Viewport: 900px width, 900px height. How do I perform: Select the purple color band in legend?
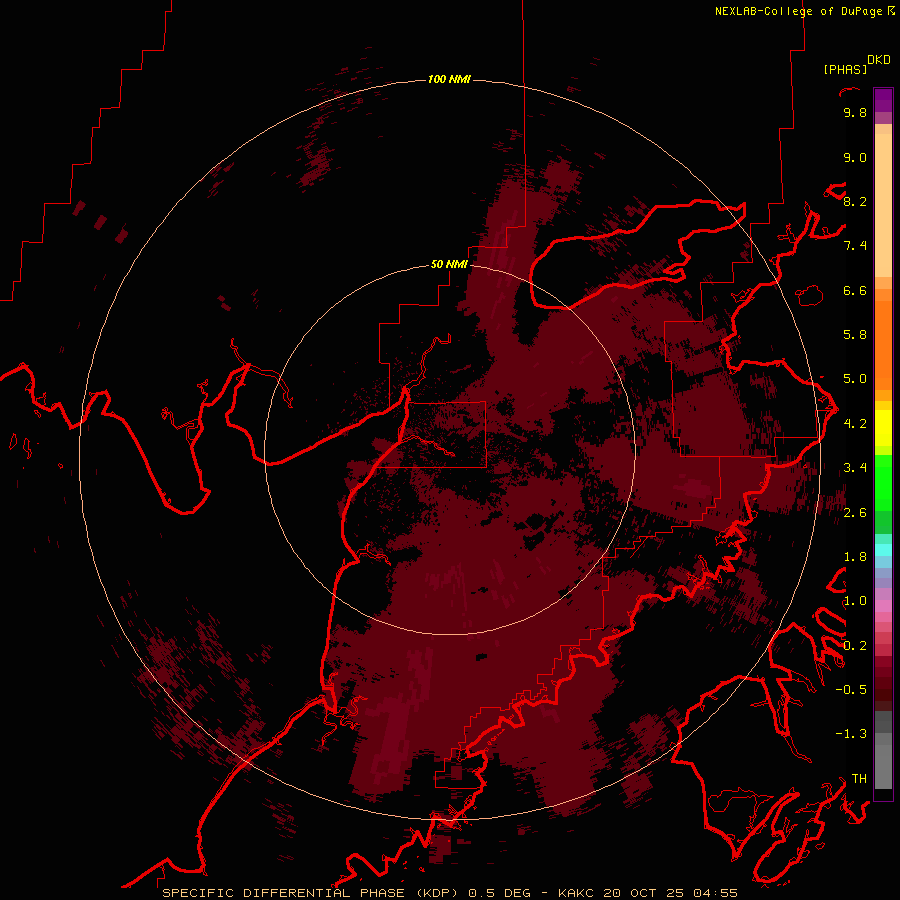[x=883, y=100]
